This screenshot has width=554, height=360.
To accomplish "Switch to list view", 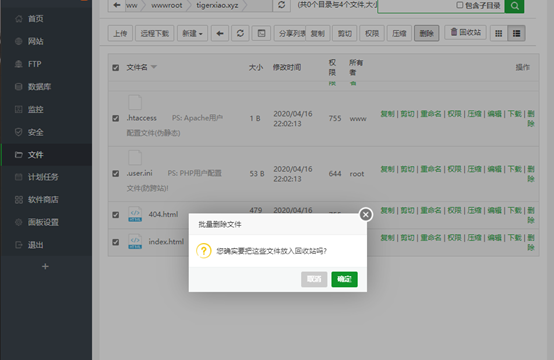I will (516, 34).
